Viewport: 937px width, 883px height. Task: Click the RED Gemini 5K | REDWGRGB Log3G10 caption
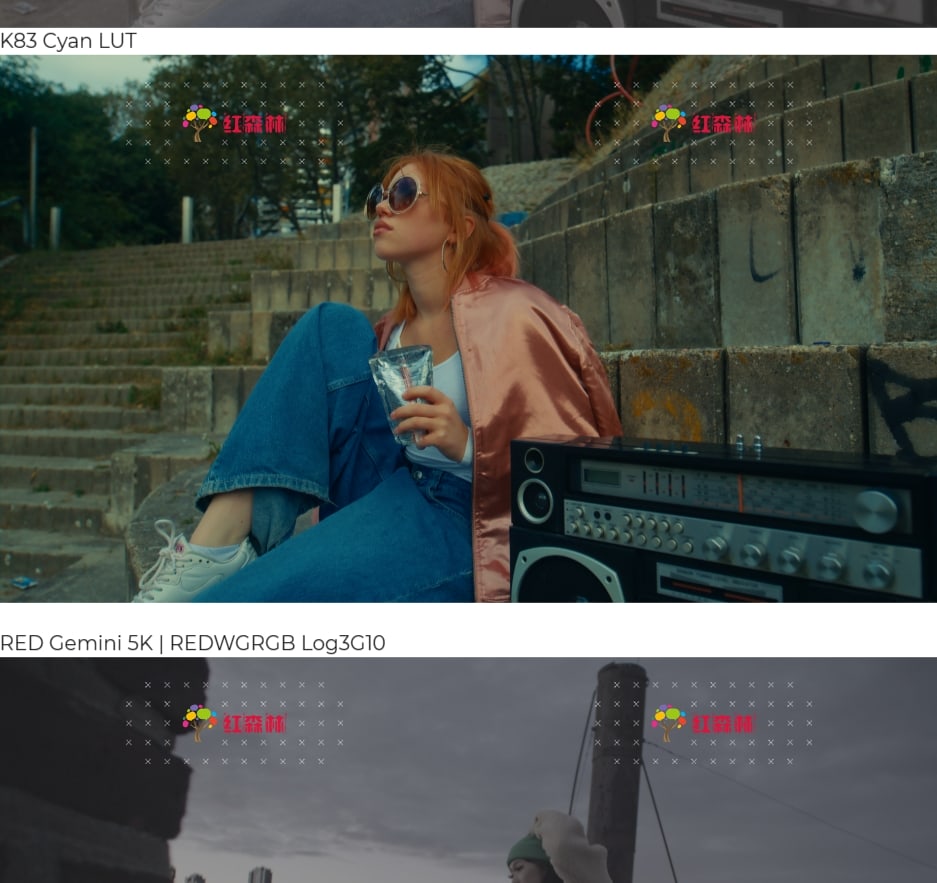click(192, 643)
